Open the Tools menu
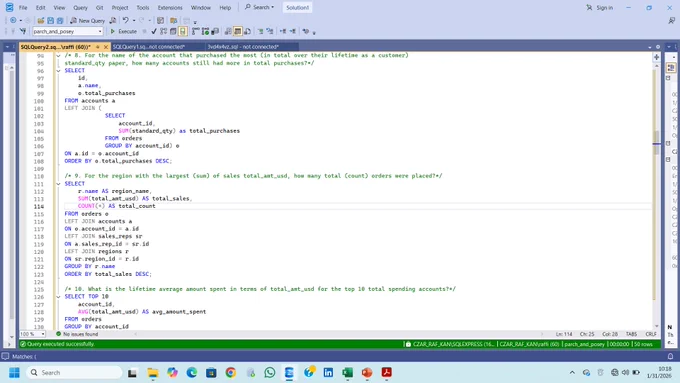This screenshot has height=383, width=680. pos(143,7)
